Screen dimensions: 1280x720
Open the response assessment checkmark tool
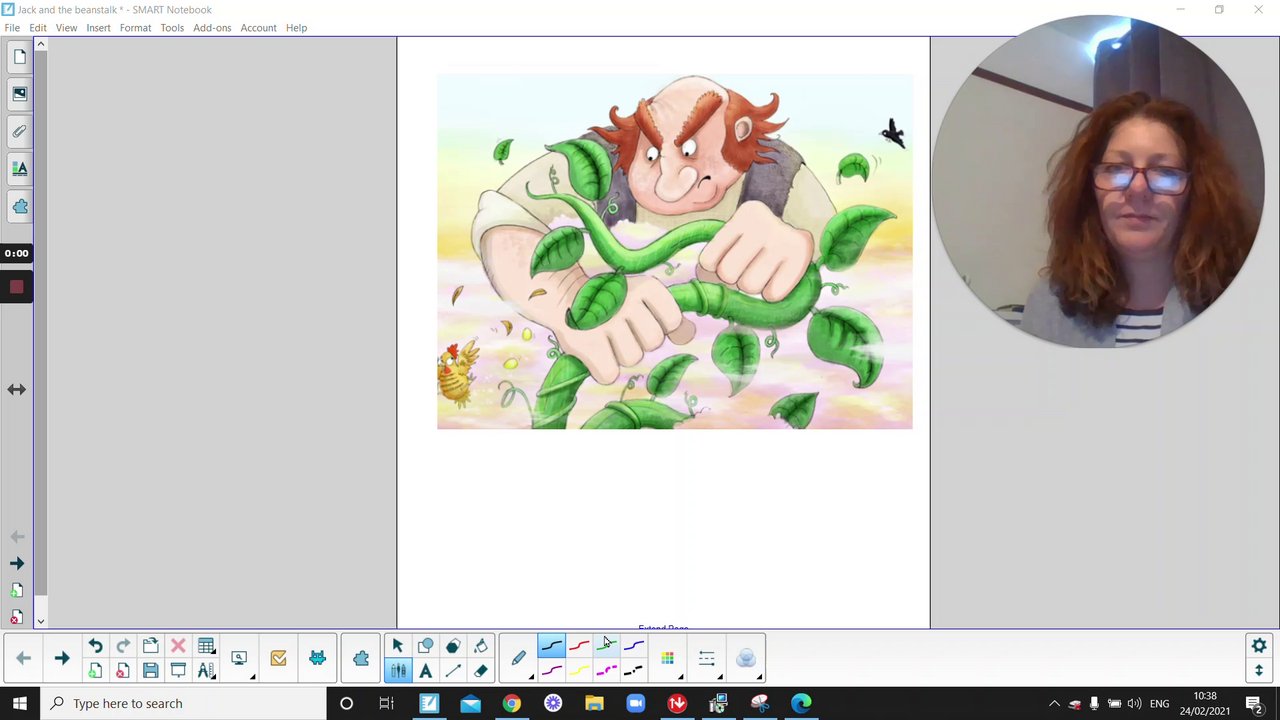tap(278, 658)
